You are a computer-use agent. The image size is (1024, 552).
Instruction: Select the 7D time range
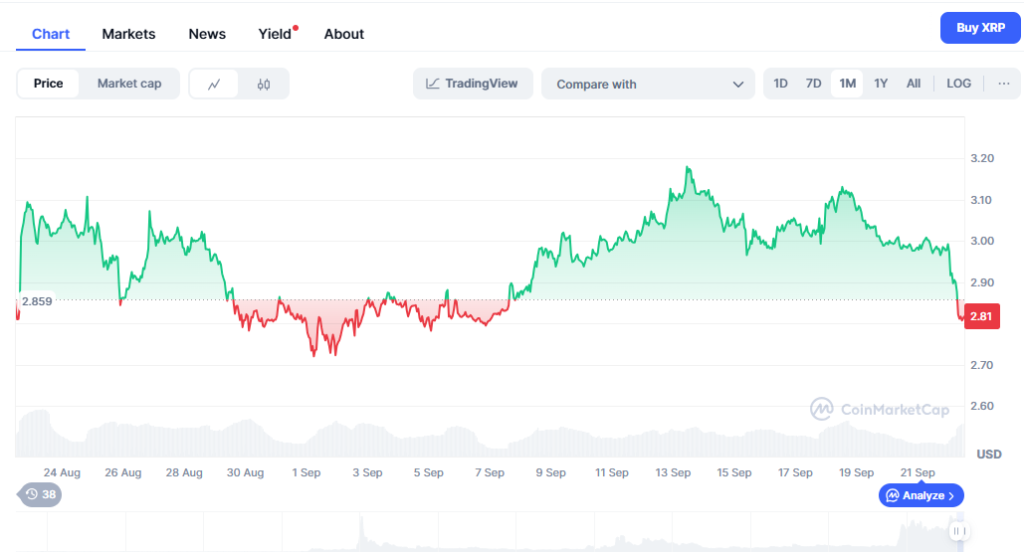(814, 84)
